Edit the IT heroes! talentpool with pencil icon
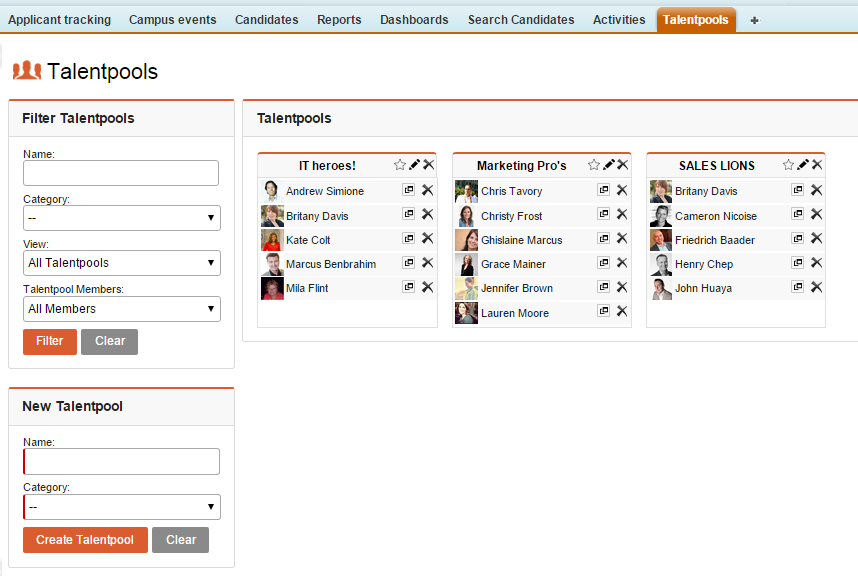This screenshot has width=858, height=576. tap(415, 165)
